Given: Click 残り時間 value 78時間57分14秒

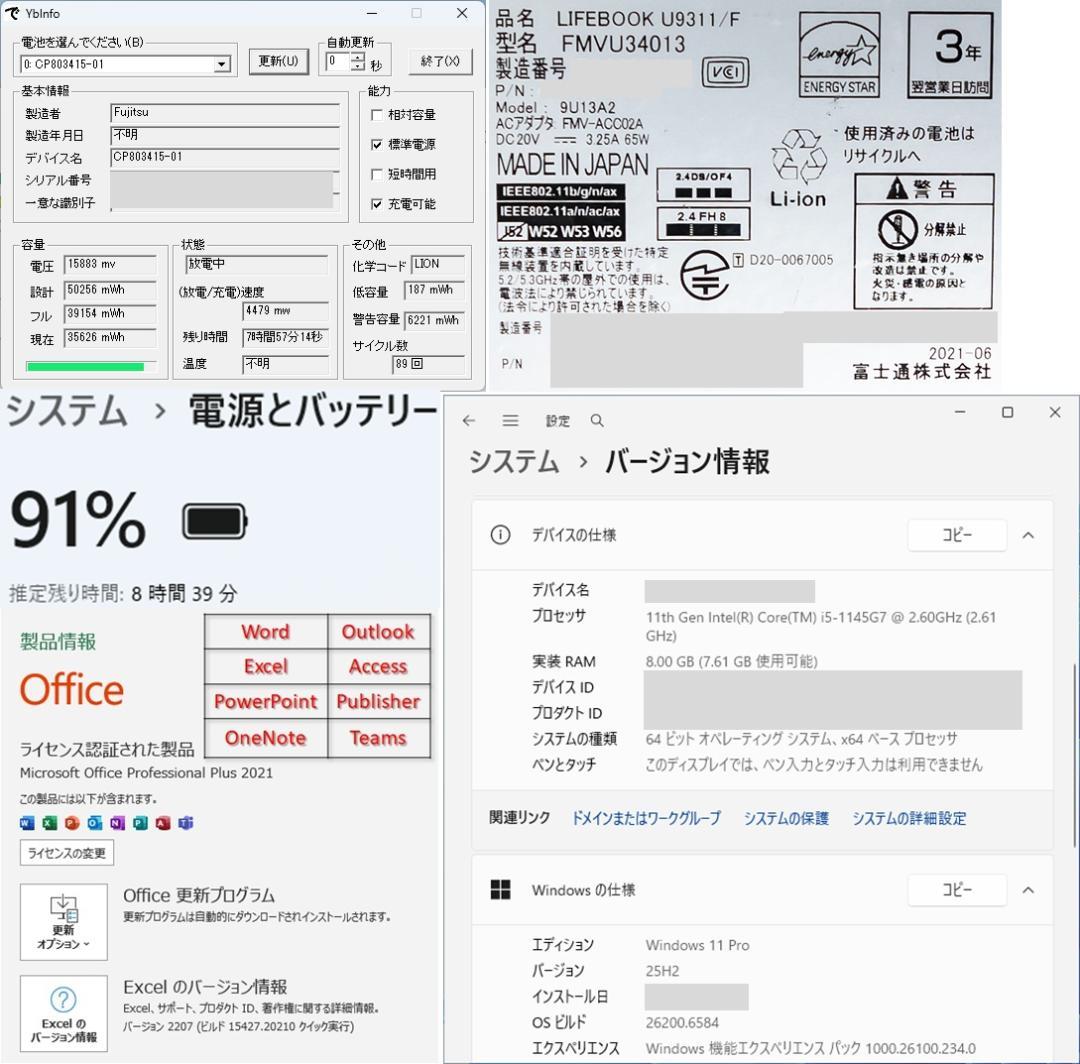Looking at the screenshot, I should click(x=285, y=337).
